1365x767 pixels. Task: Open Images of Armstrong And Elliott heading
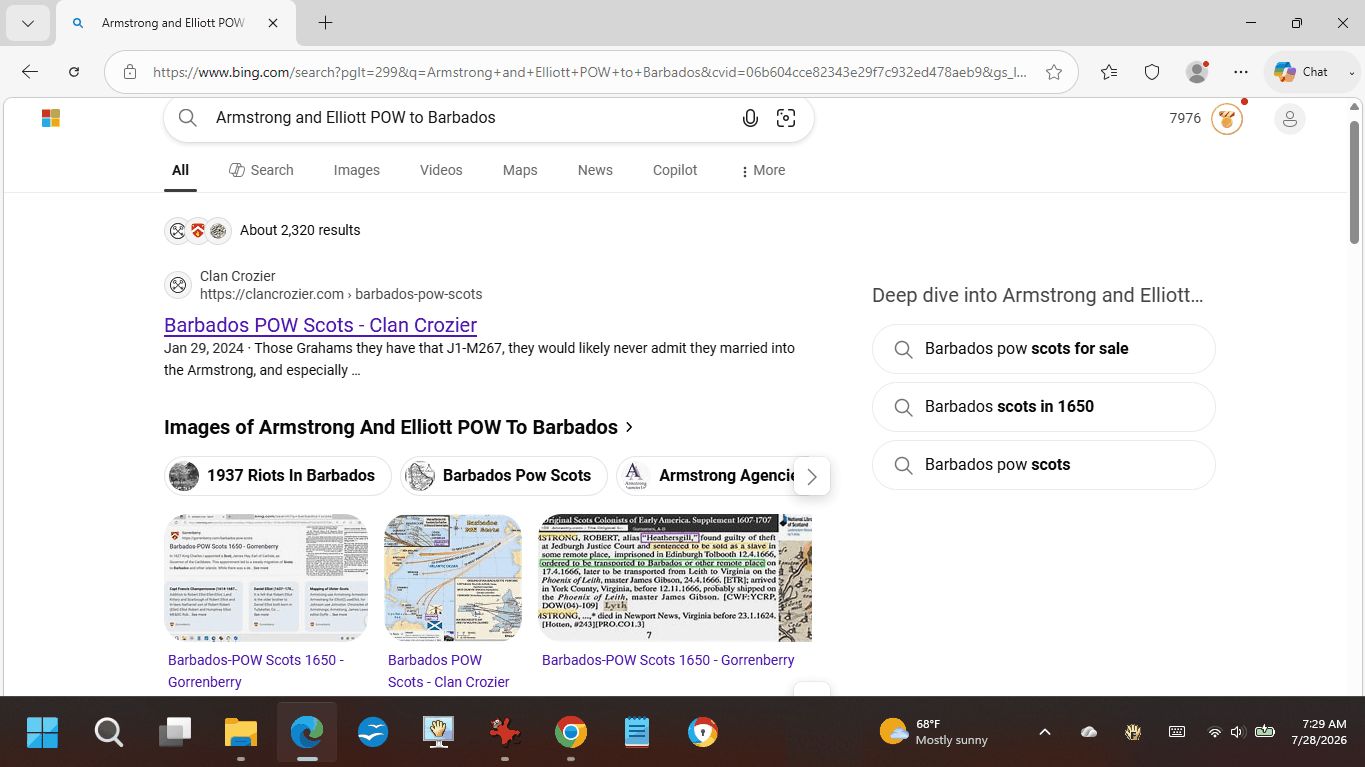pos(398,427)
